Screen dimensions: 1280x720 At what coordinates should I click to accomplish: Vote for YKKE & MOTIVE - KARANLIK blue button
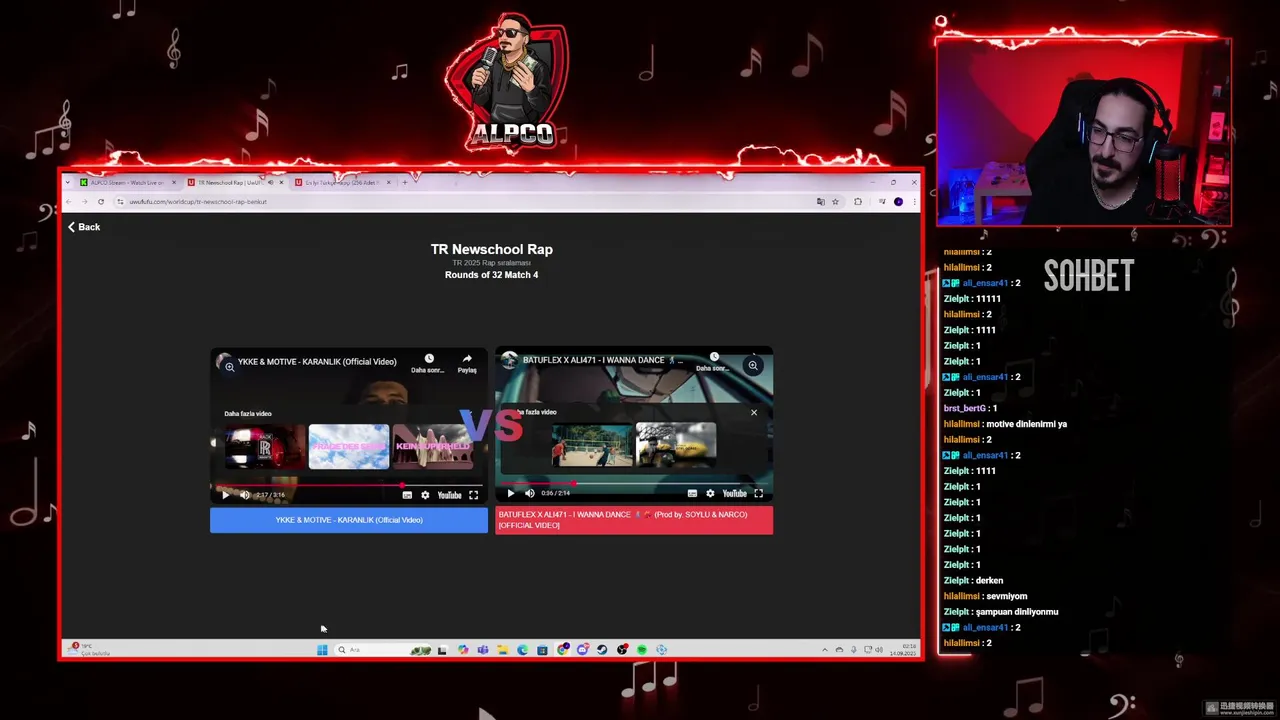(349, 520)
